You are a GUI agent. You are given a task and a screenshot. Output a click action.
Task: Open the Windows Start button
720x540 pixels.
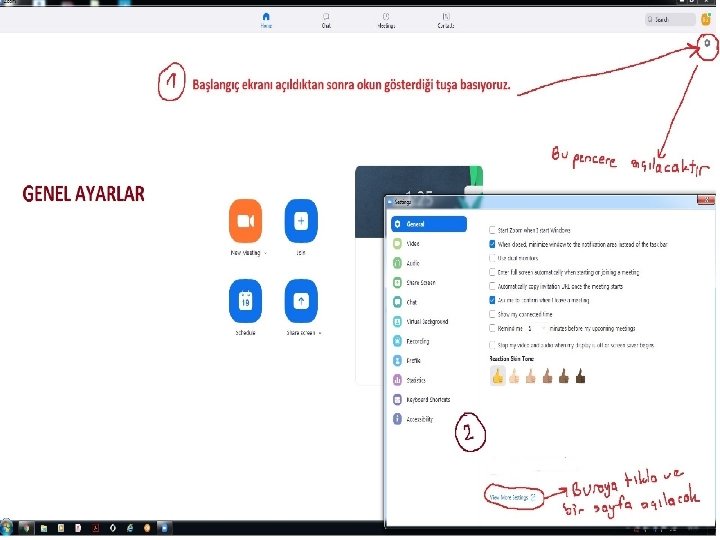[6, 528]
